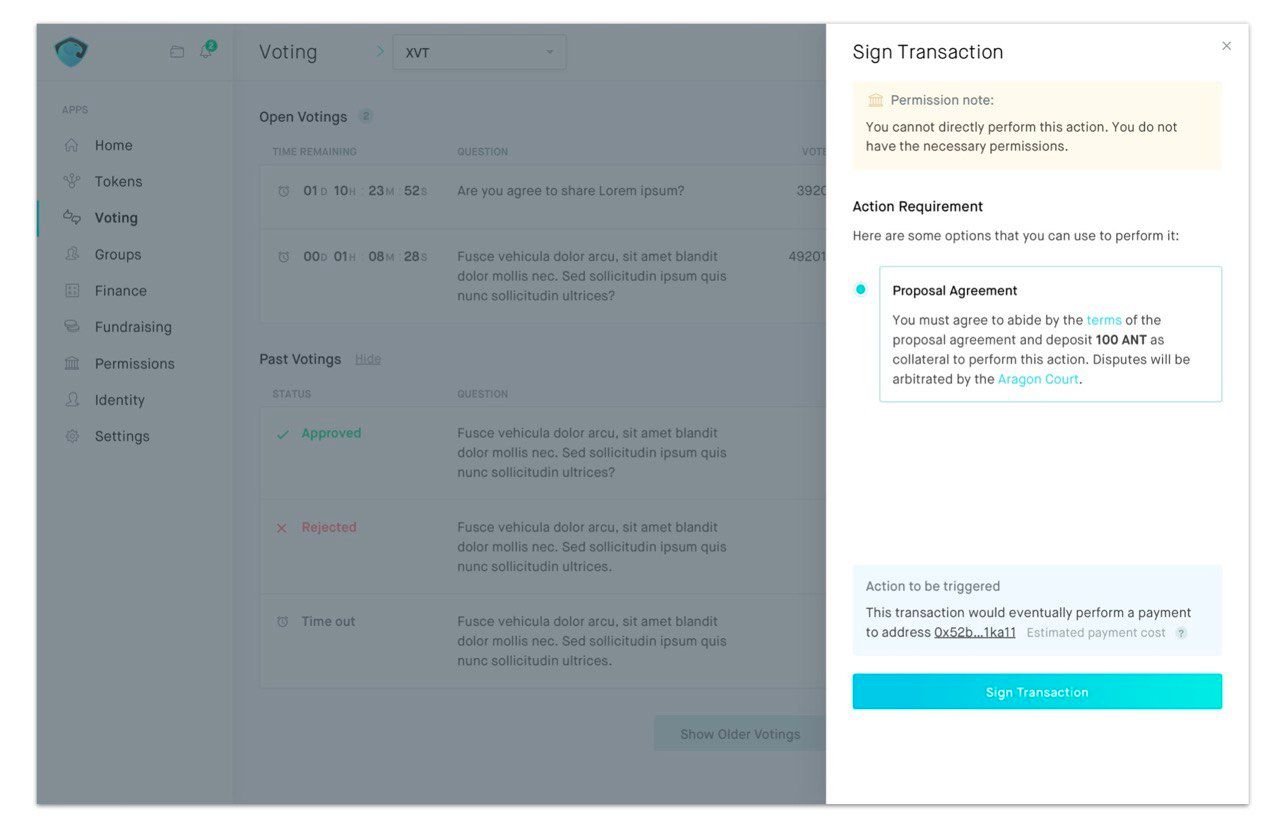This screenshot has height=830, width=1280.
Task: Click the Sign Transaction button
Action: [1037, 692]
